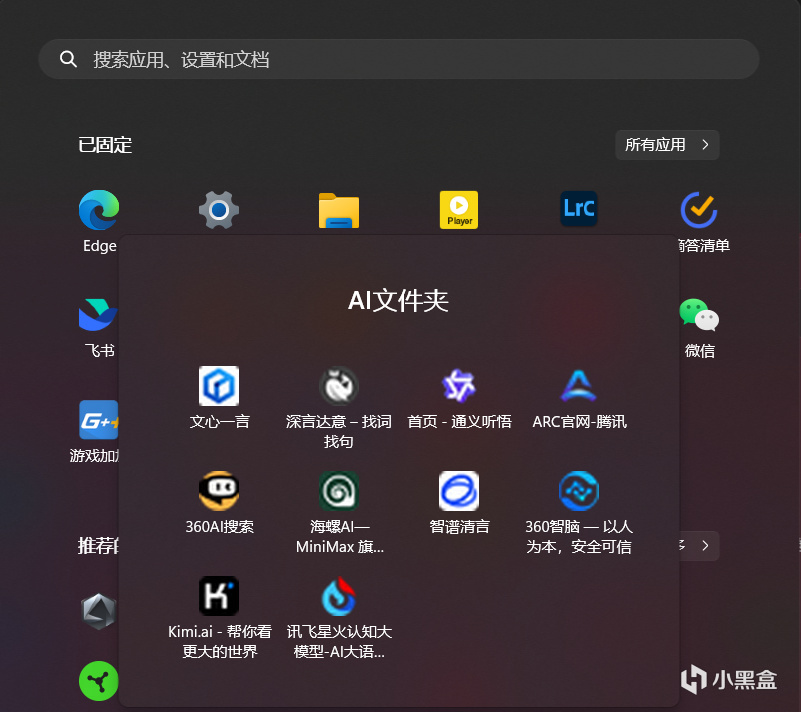The image size is (801, 712).
Task: Focus the 搜索应用、设置和文档 search box
Action: [x=398, y=59]
